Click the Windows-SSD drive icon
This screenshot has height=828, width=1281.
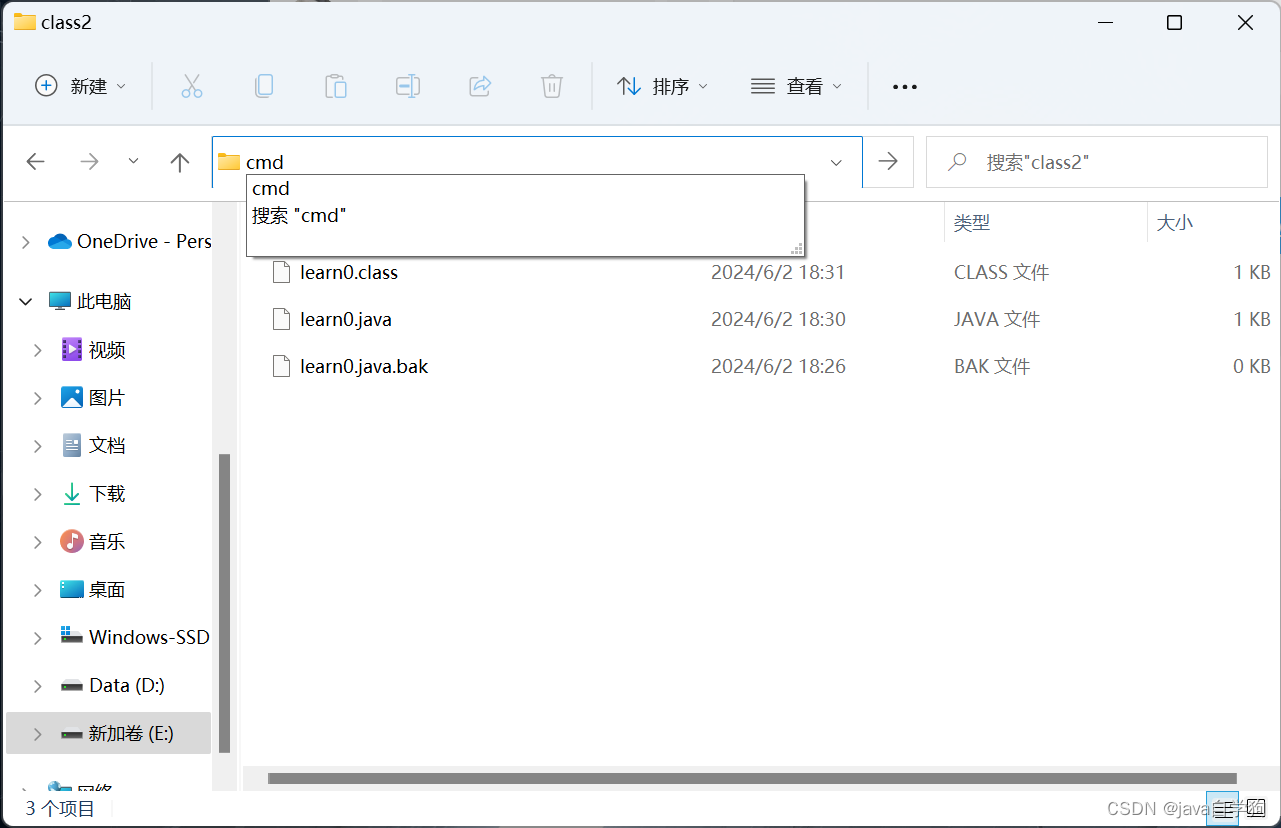(x=72, y=635)
